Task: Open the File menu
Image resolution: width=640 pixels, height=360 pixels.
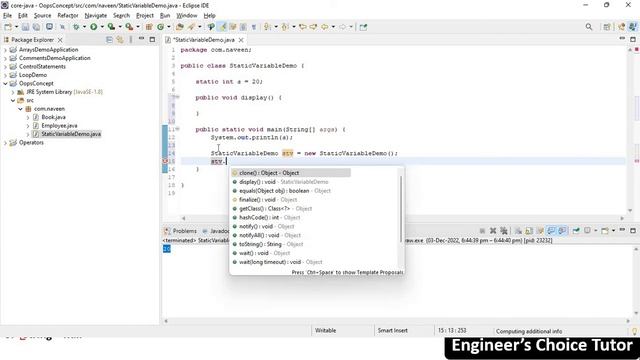Action: click(7, 16)
